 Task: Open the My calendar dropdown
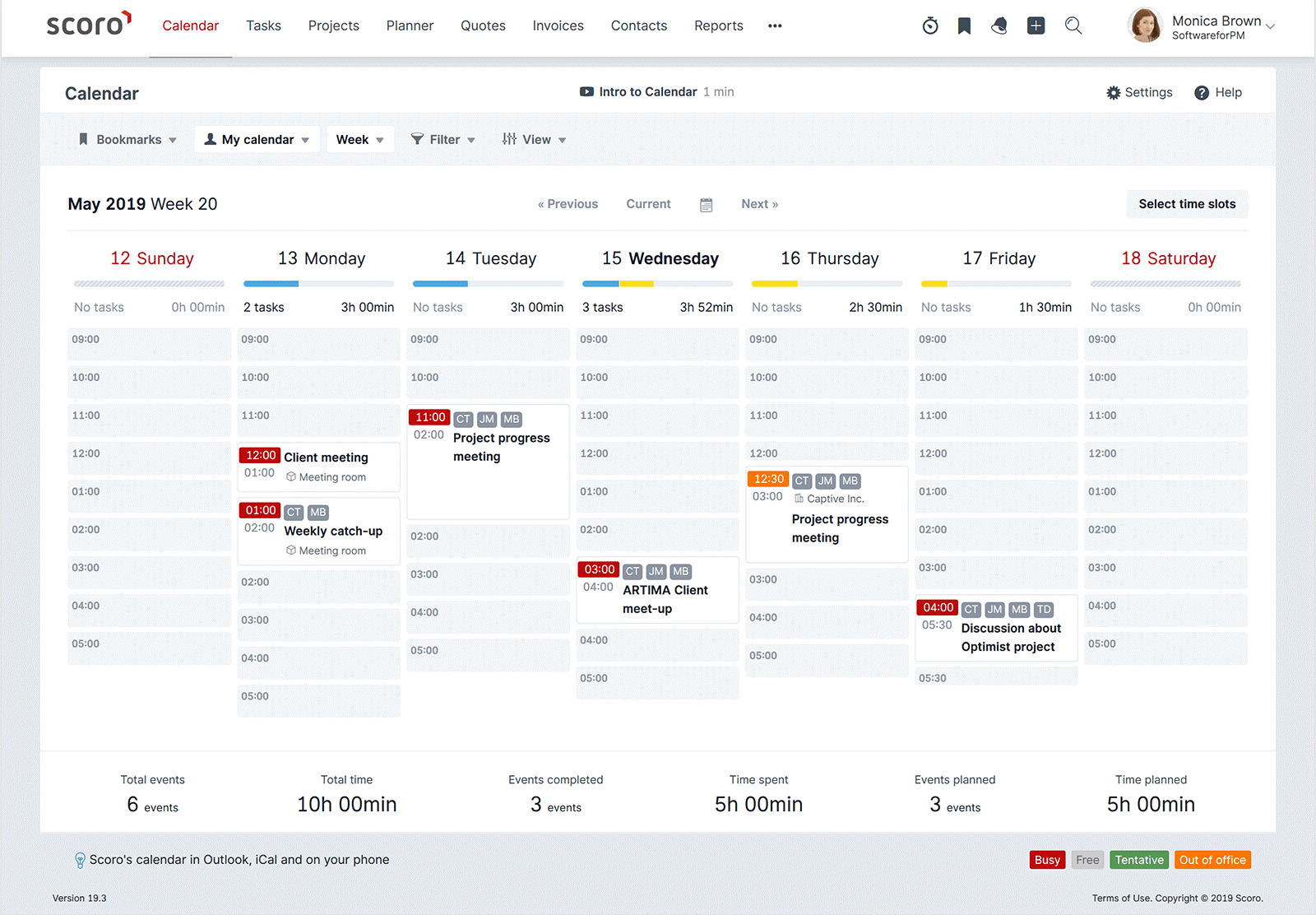[x=257, y=140]
